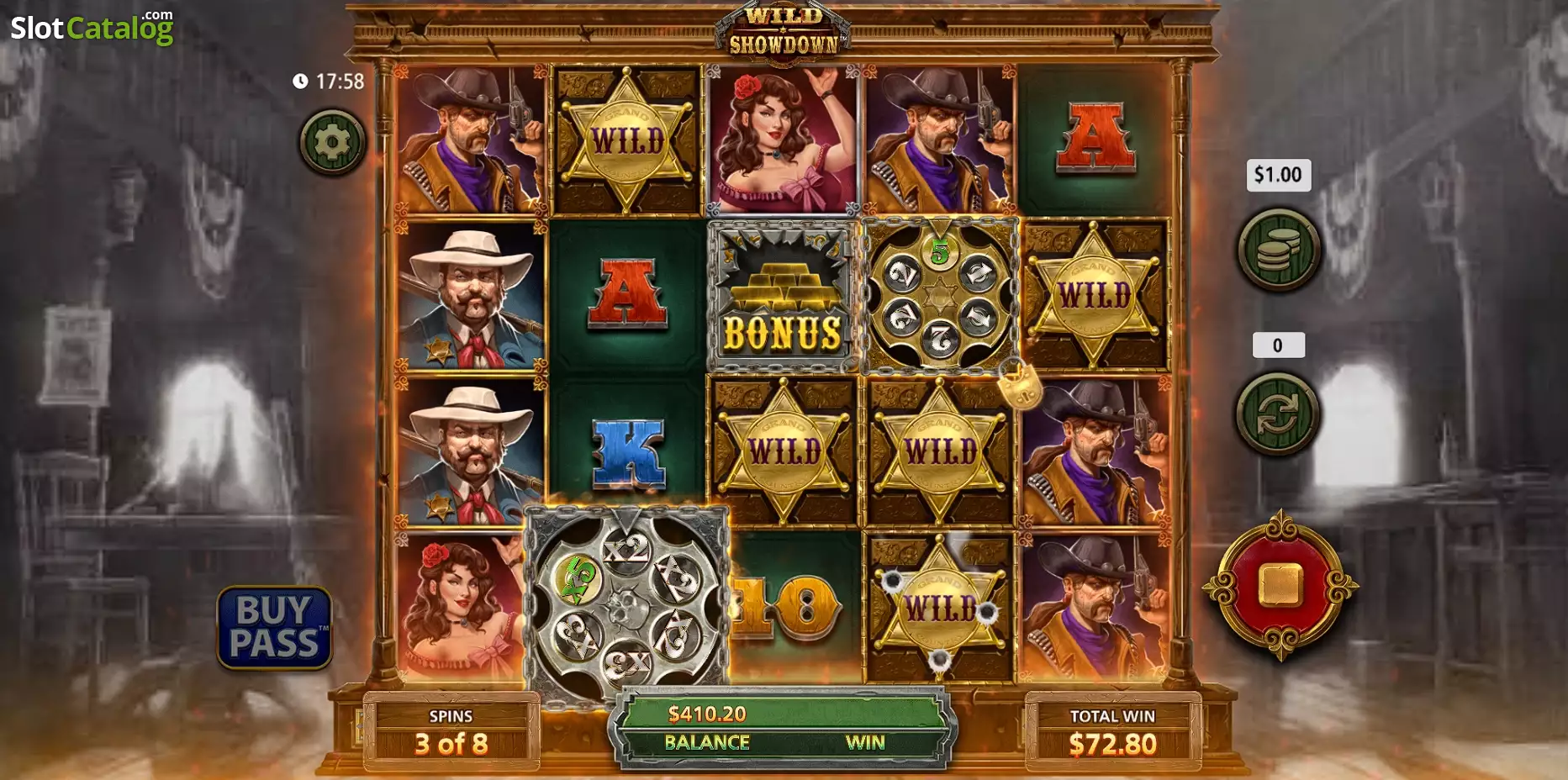Select the gold bars Bonus symbol
The height and width of the screenshot is (780, 1568).
pyautogui.click(x=782, y=295)
